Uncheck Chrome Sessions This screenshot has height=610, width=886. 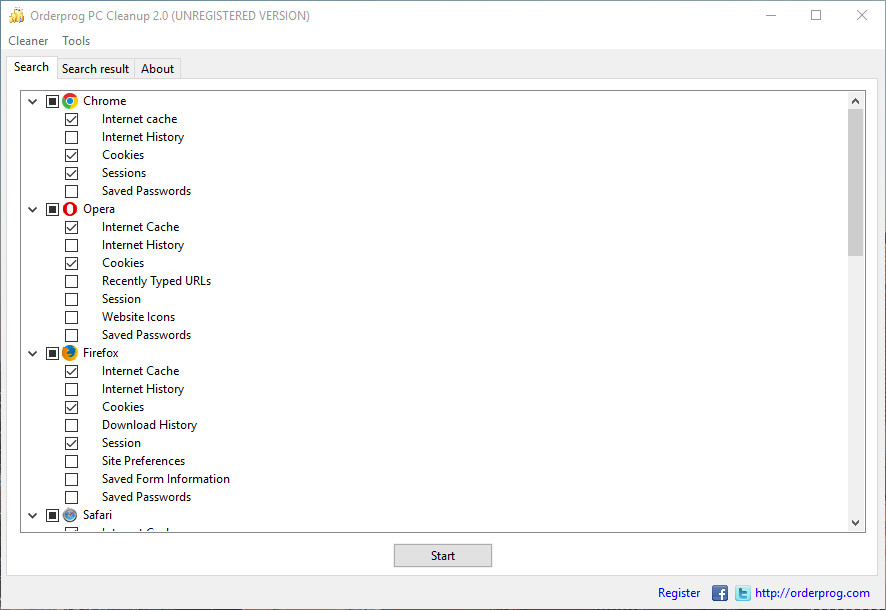(x=71, y=173)
